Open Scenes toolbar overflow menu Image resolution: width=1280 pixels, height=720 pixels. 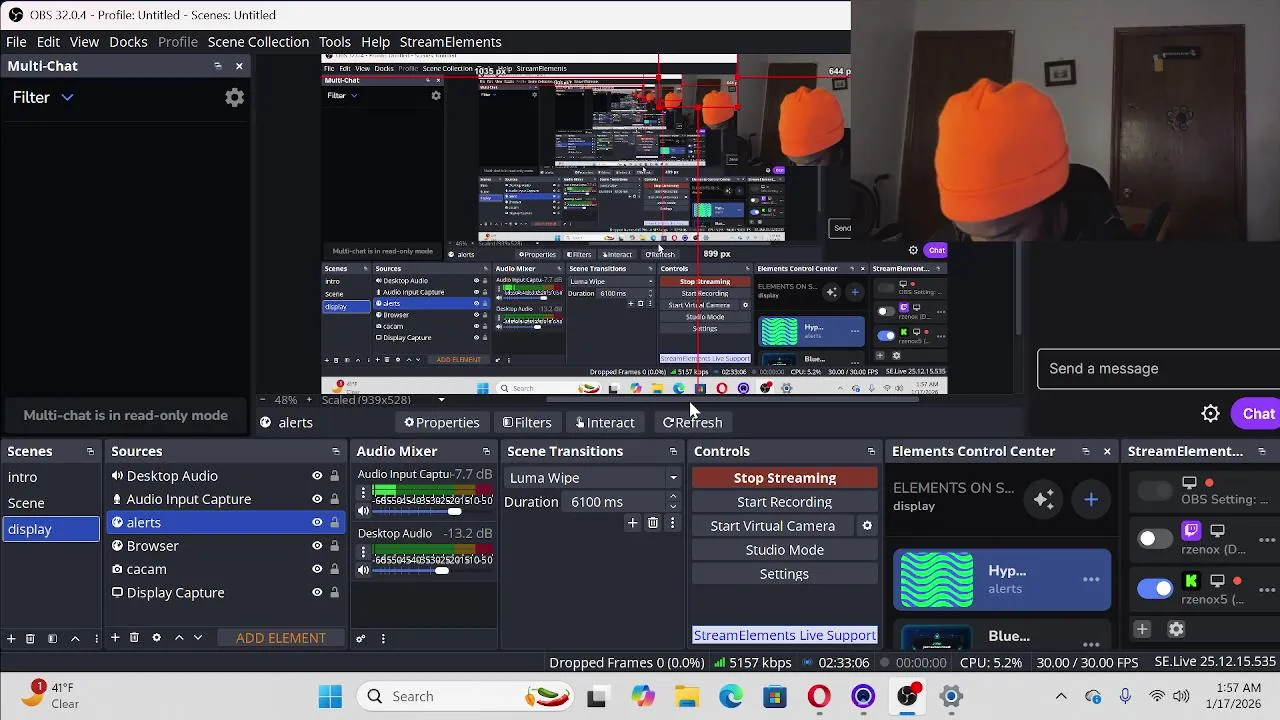click(96, 638)
